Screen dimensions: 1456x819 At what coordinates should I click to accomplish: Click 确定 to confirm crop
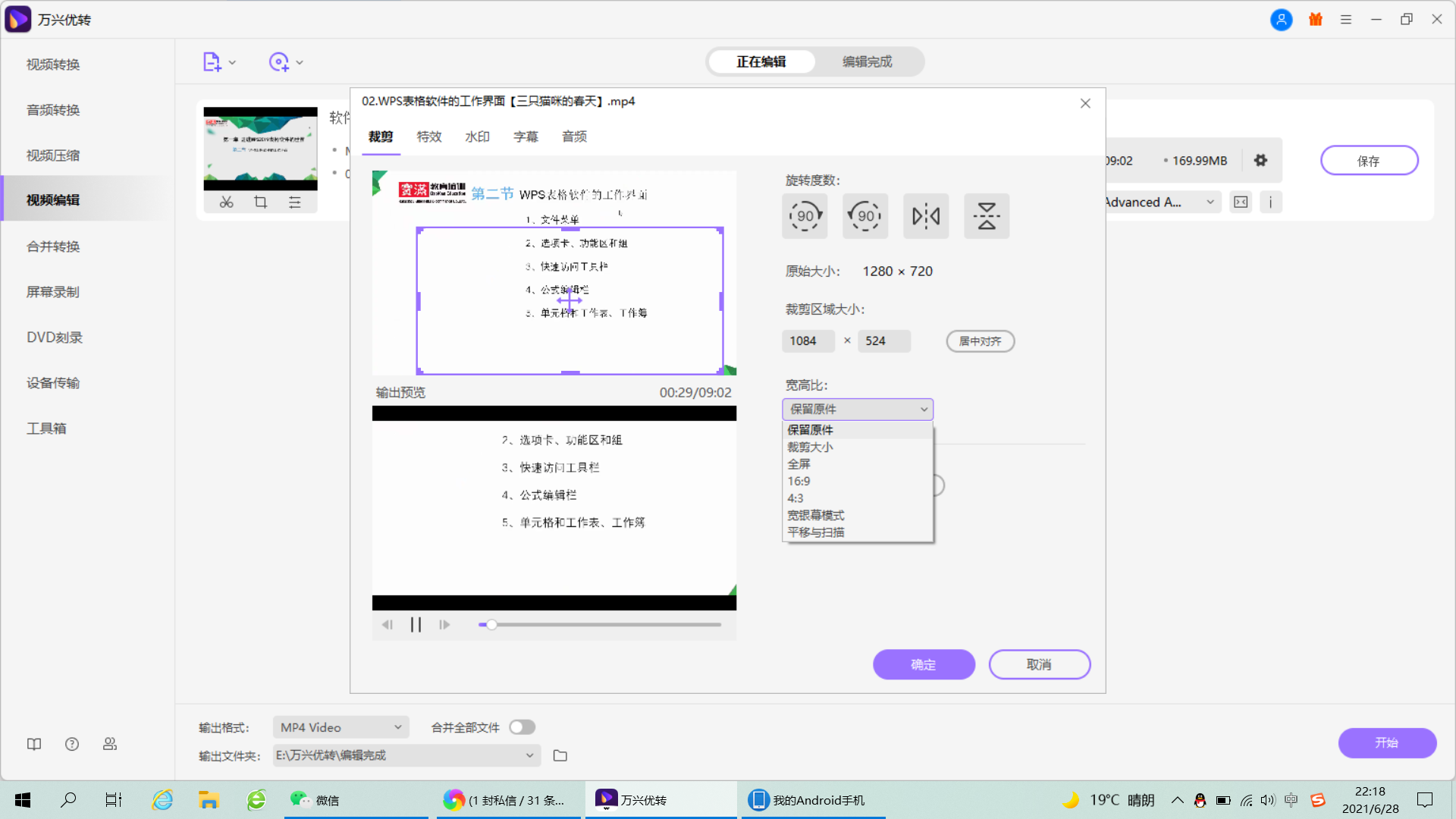tap(924, 664)
